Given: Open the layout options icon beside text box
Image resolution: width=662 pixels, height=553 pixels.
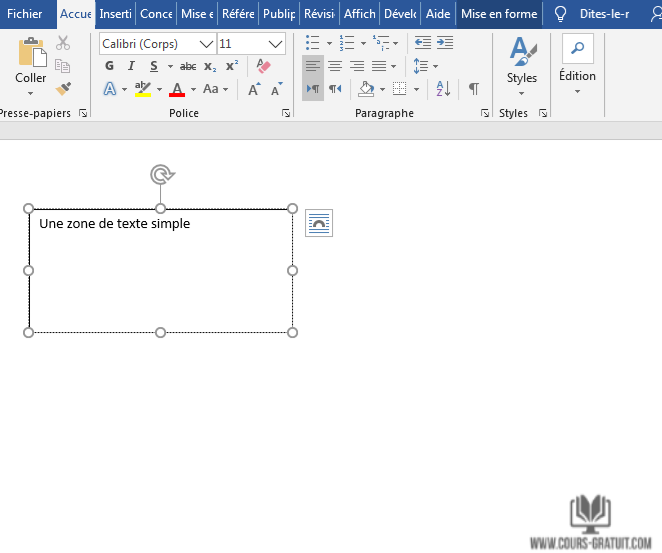Looking at the screenshot, I should 318,224.
